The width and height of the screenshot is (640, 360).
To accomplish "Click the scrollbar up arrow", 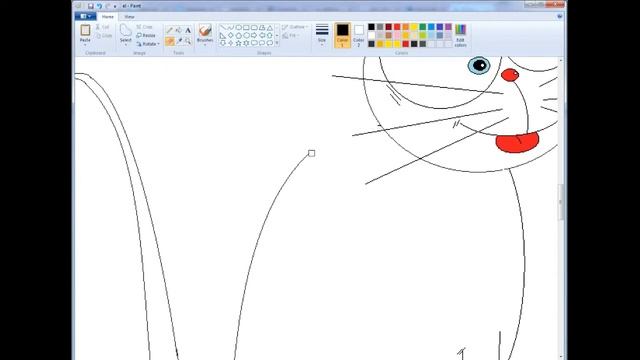I will click(561, 60).
